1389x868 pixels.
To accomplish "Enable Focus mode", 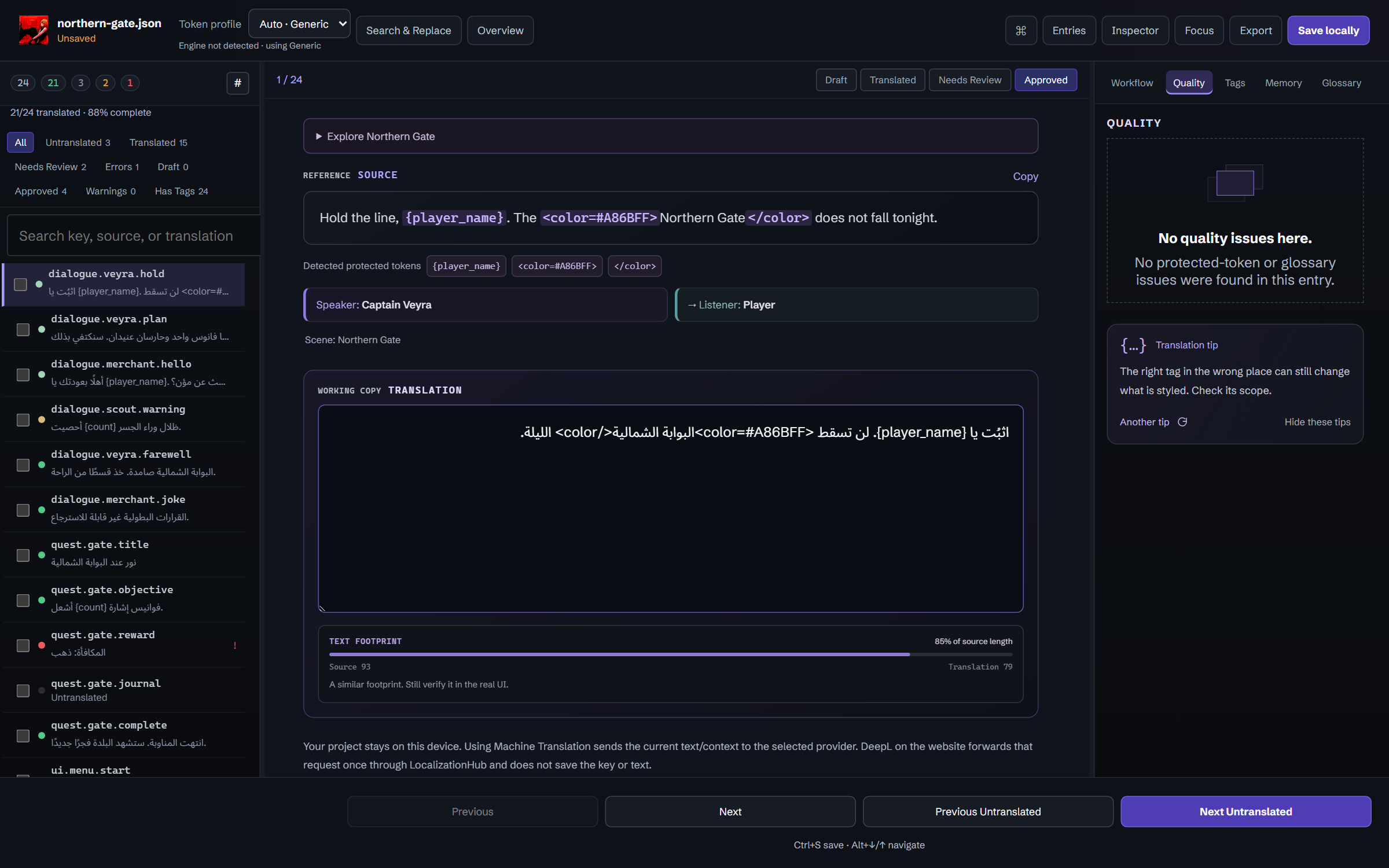I will point(1199,31).
